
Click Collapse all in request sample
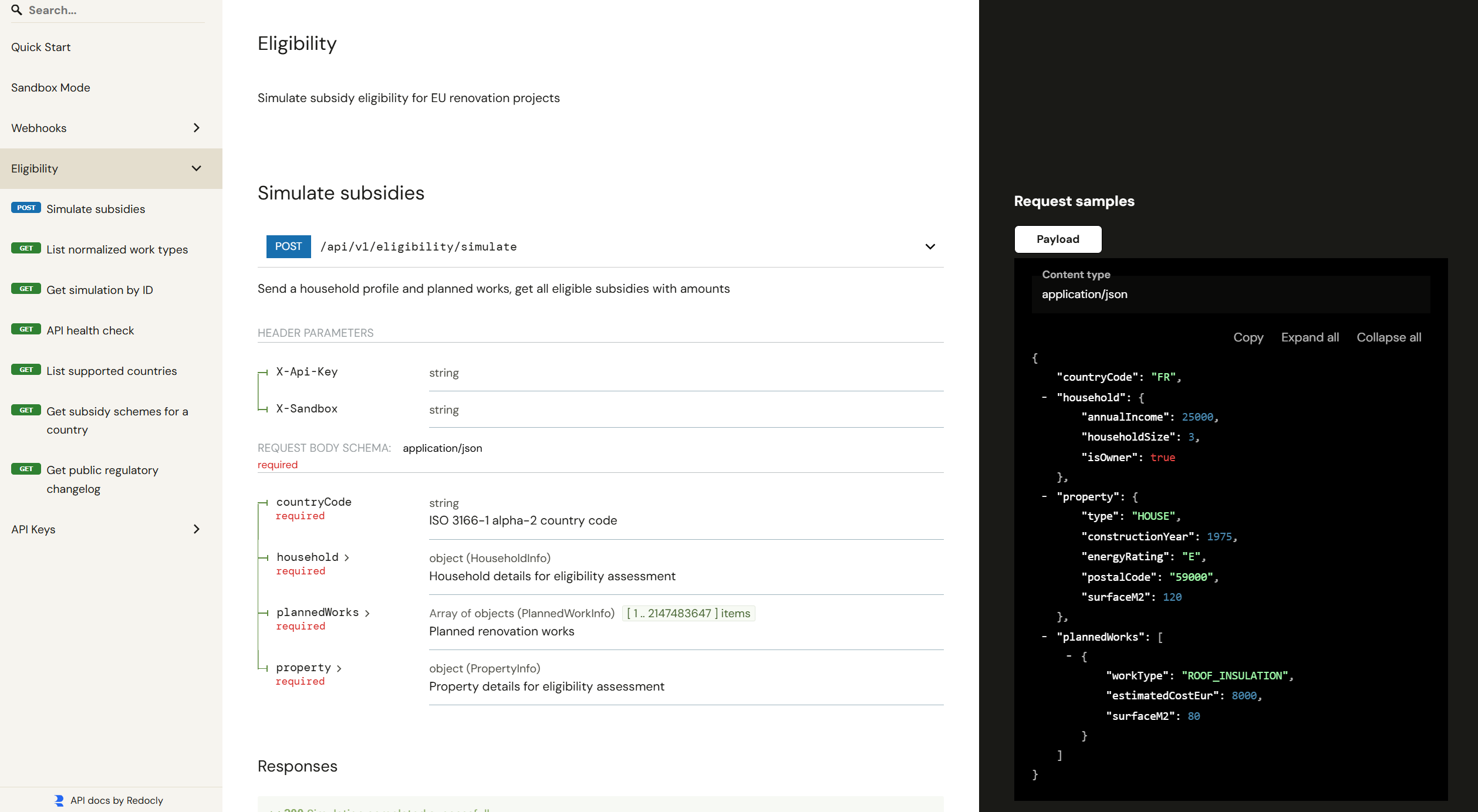click(1388, 337)
